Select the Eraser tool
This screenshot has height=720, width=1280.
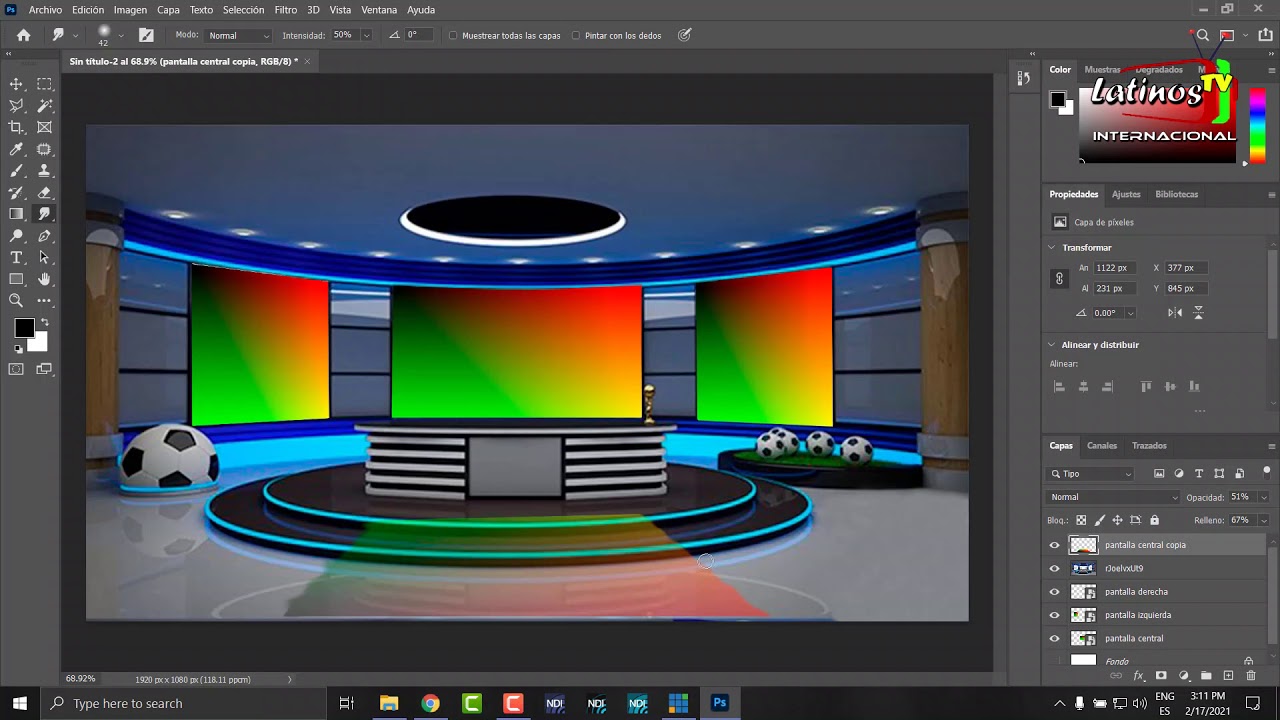[45, 193]
